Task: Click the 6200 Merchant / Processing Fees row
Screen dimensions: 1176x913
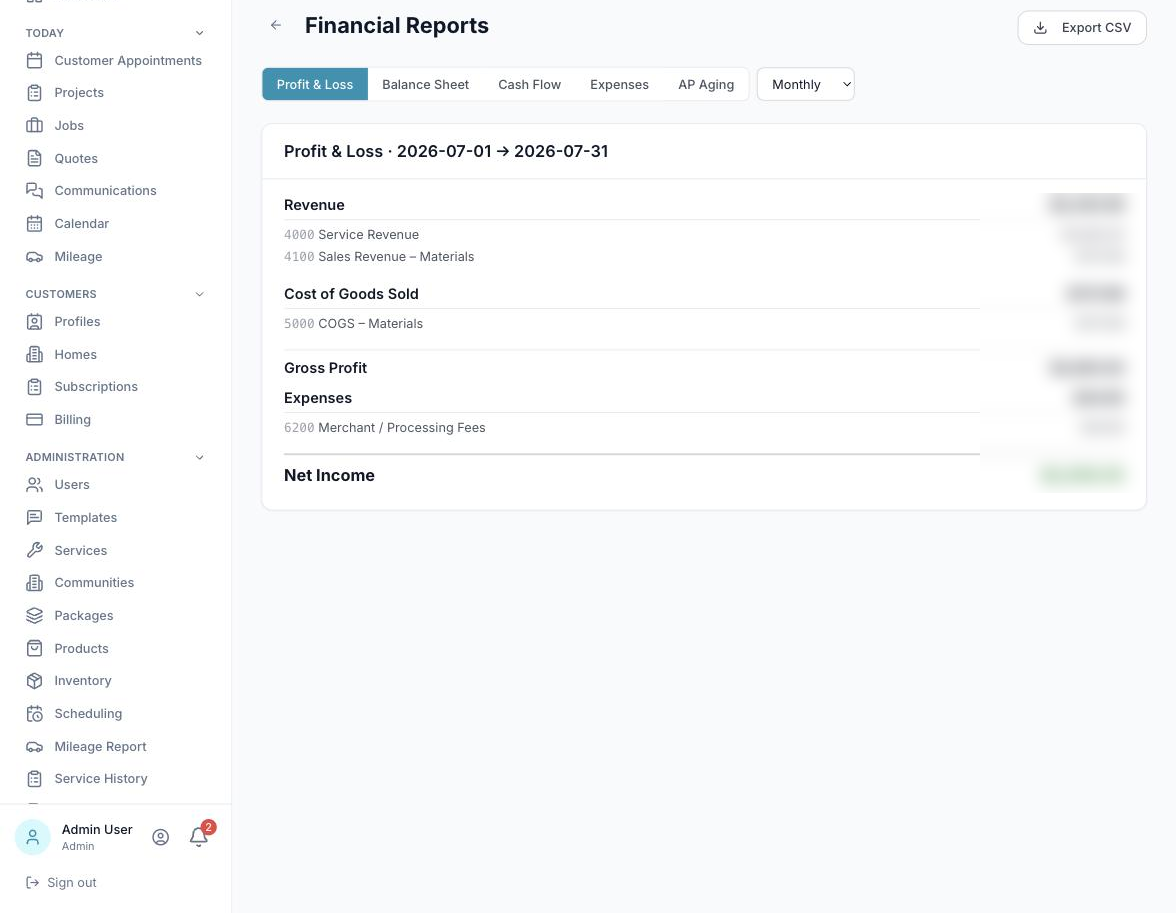Action: [705, 428]
